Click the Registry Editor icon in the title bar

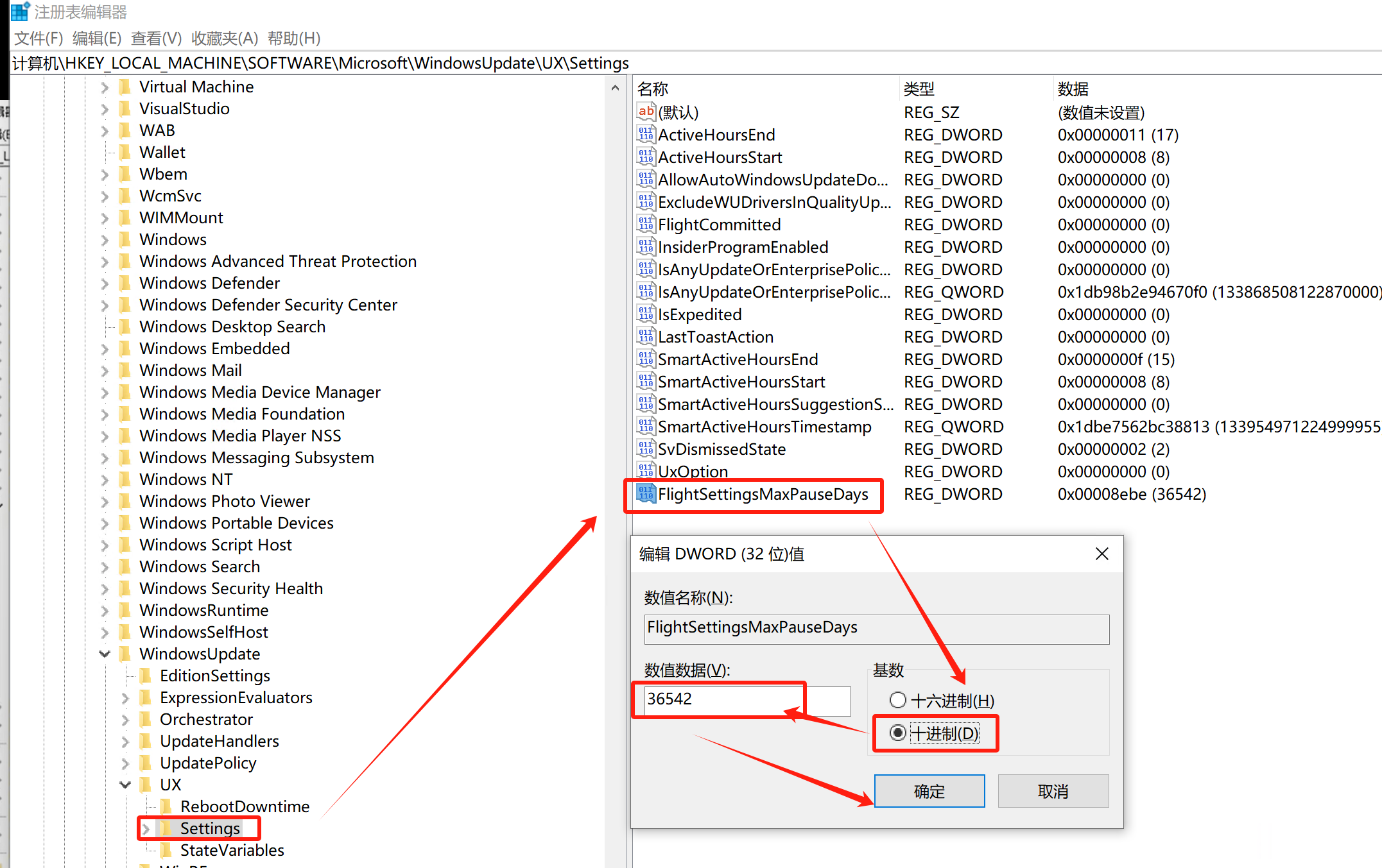(x=20, y=11)
